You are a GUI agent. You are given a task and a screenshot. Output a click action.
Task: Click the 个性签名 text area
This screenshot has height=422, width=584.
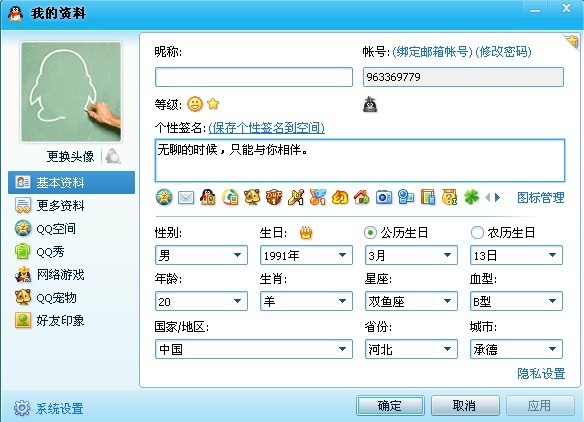[x=360, y=161]
